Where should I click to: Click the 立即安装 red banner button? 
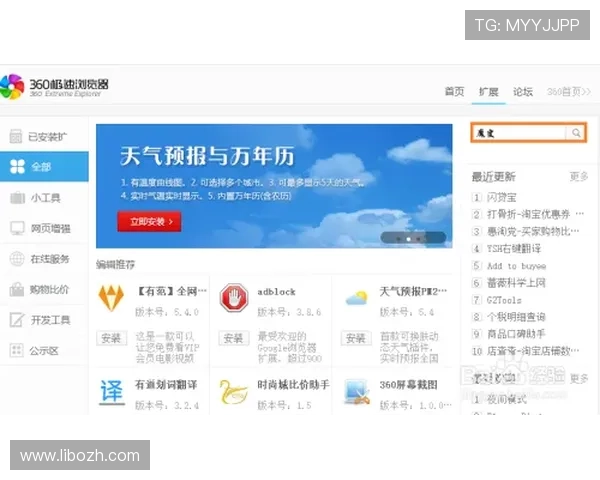click(x=149, y=221)
